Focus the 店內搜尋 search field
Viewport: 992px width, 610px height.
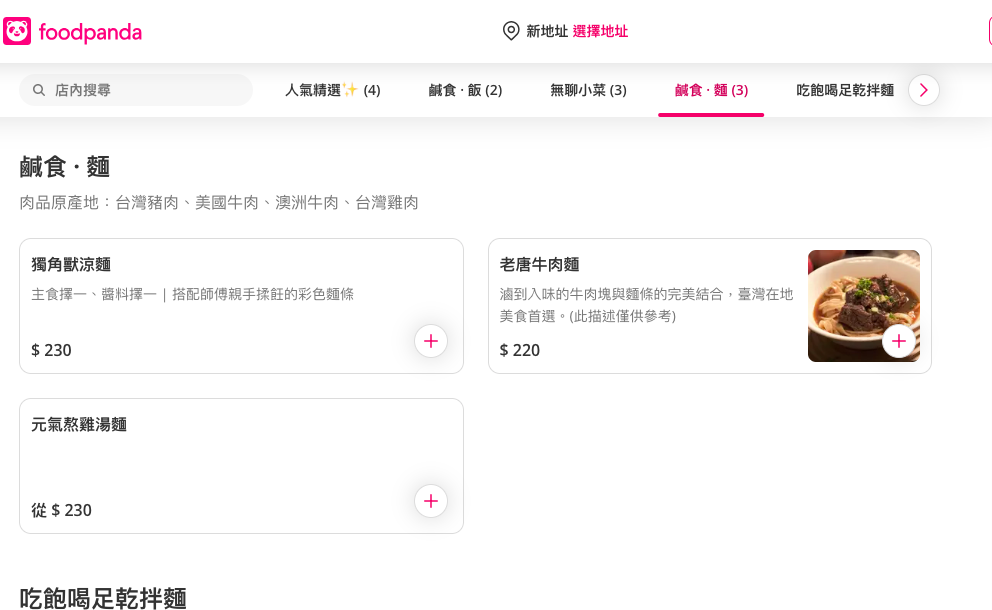click(145, 90)
